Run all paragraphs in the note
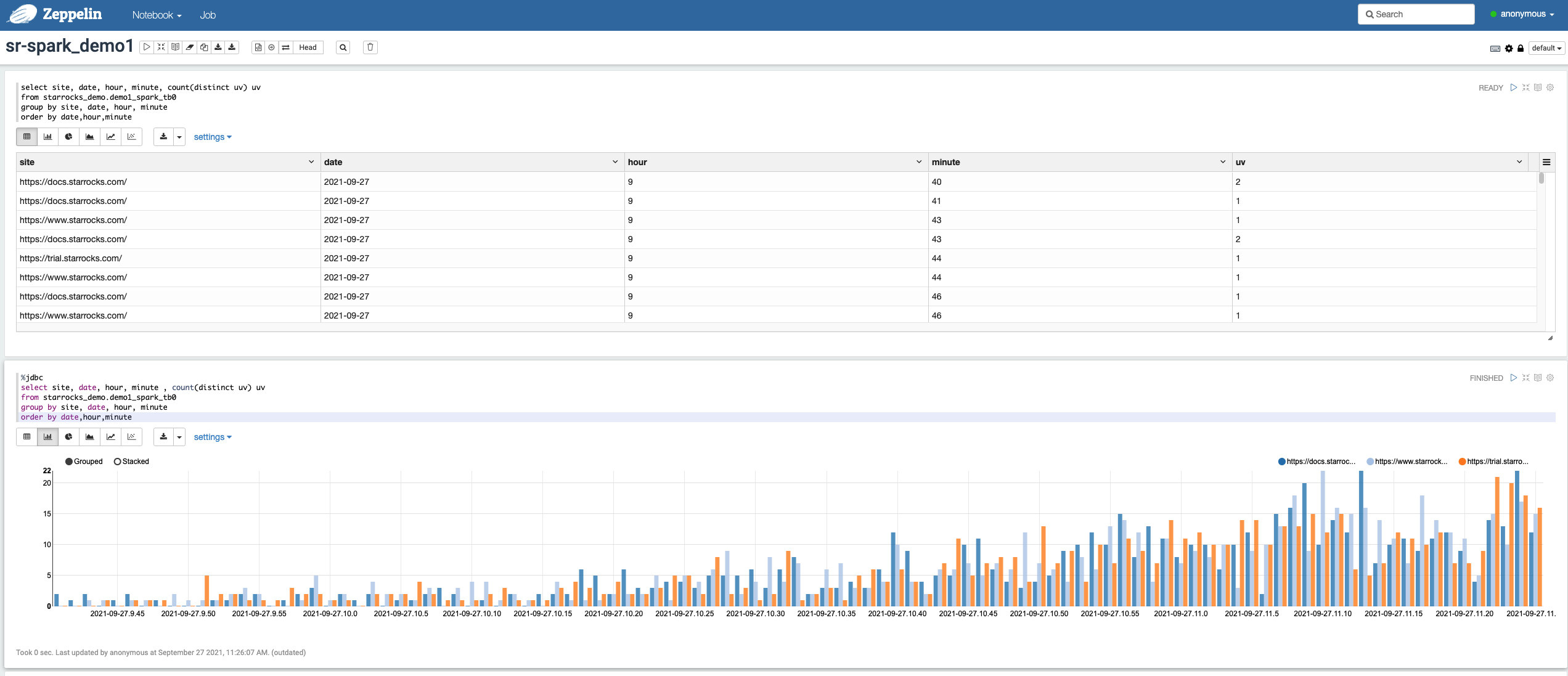1568x676 pixels. pyautogui.click(x=147, y=47)
